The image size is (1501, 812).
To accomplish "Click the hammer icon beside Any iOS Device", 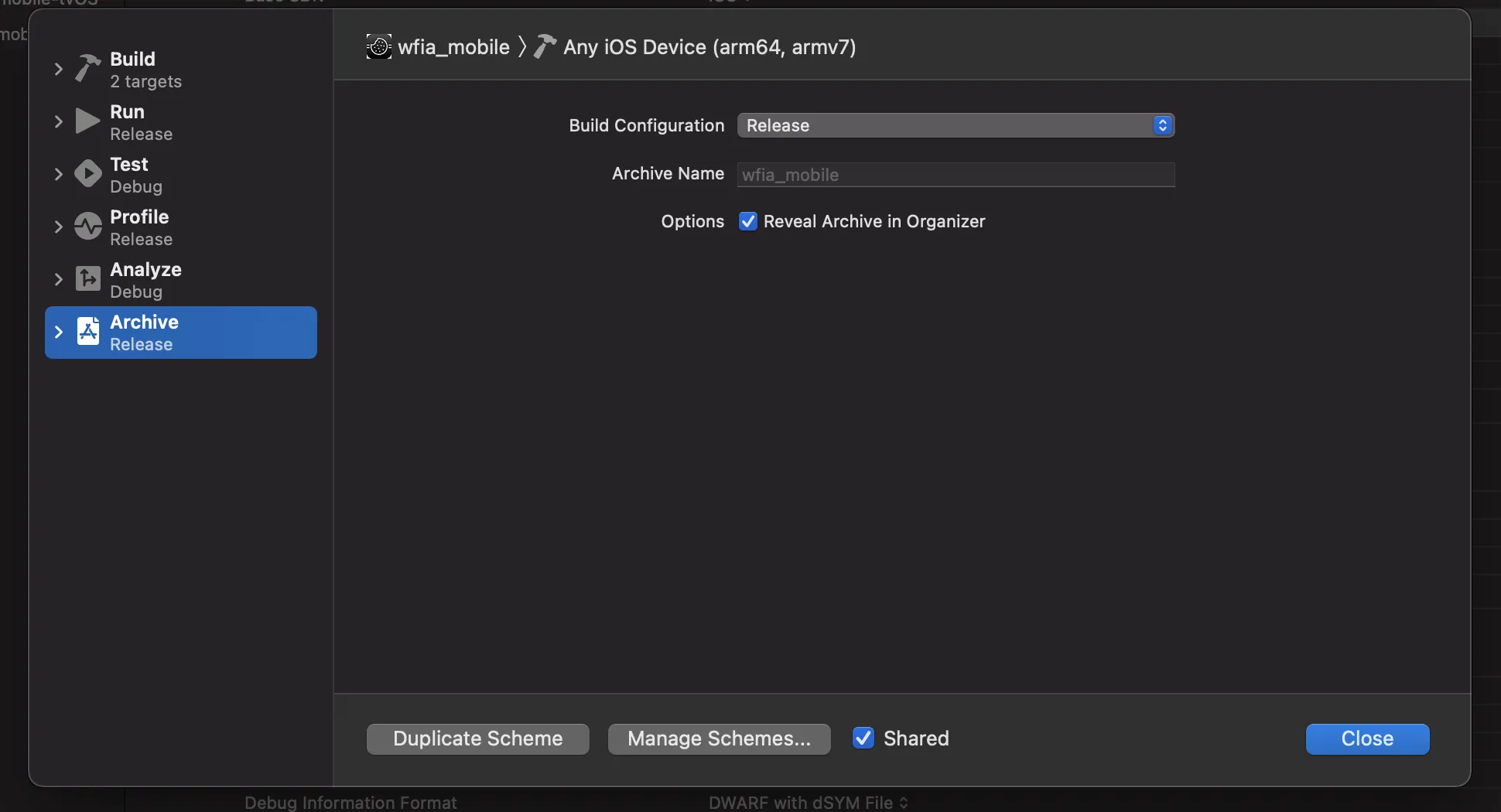I will [x=545, y=47].
